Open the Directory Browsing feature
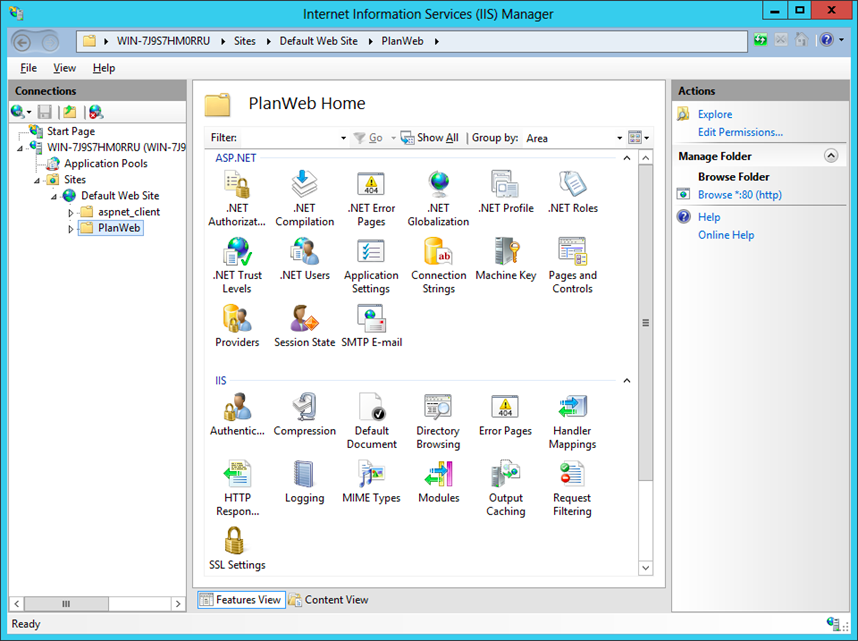 coord(438,420)
